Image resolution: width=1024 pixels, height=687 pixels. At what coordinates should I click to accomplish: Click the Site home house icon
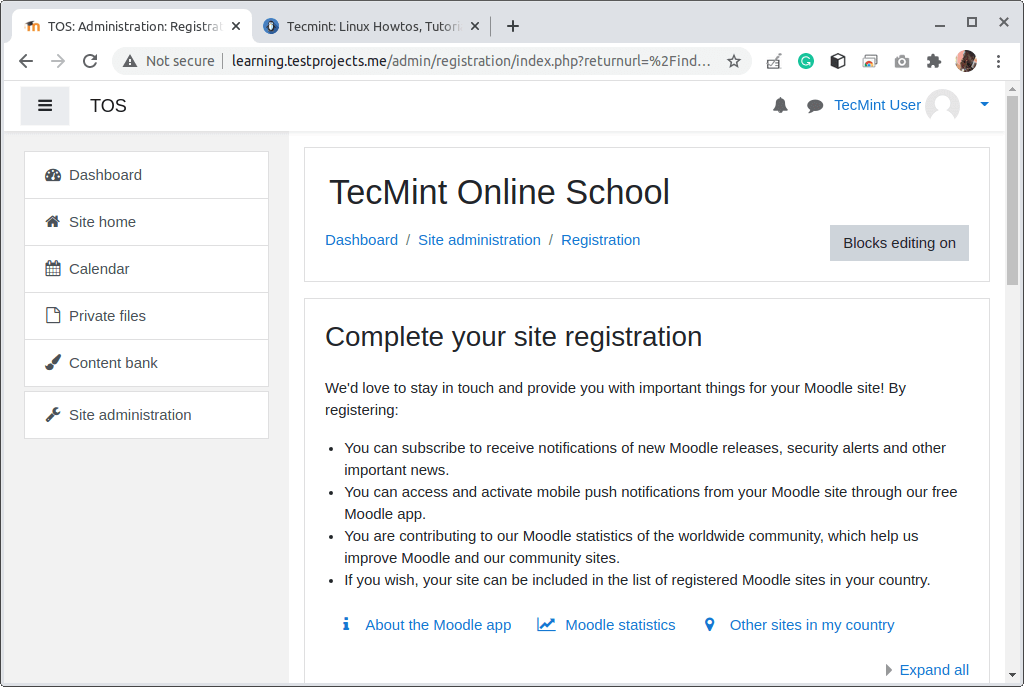pos(53,222)
